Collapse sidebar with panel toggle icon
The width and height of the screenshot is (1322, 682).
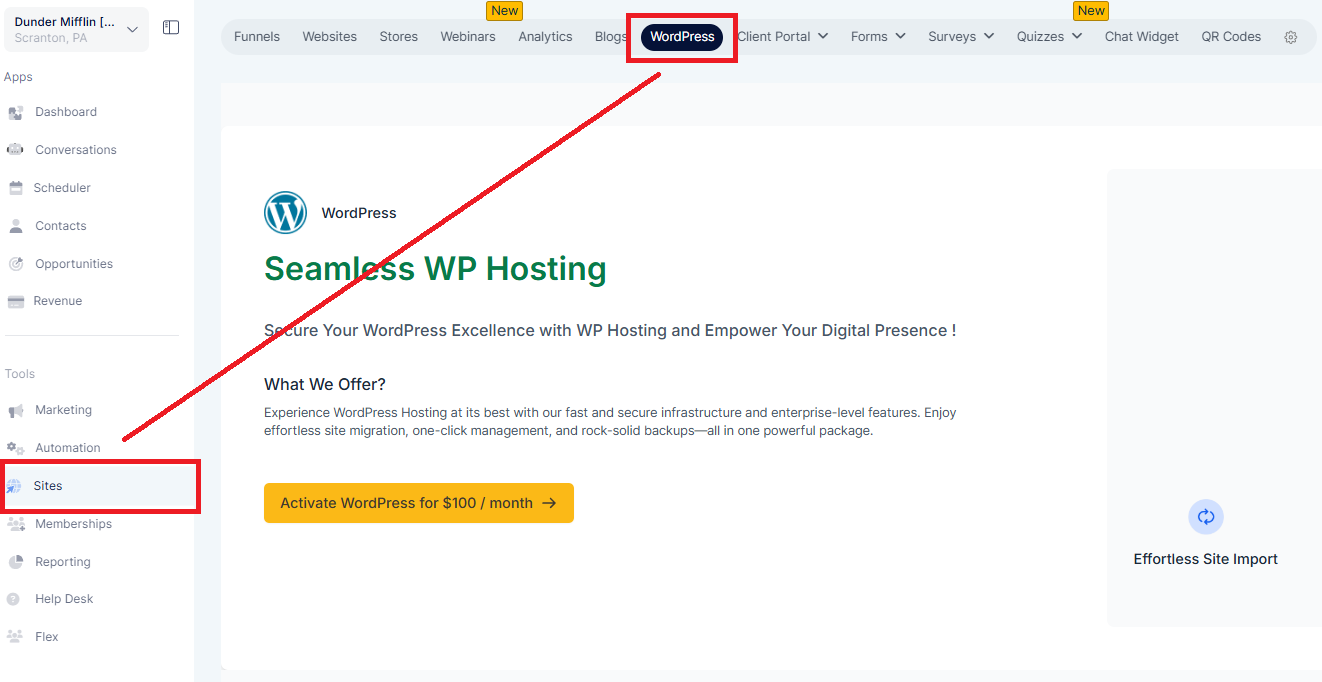pyautogui.click(x=171, y=28)
